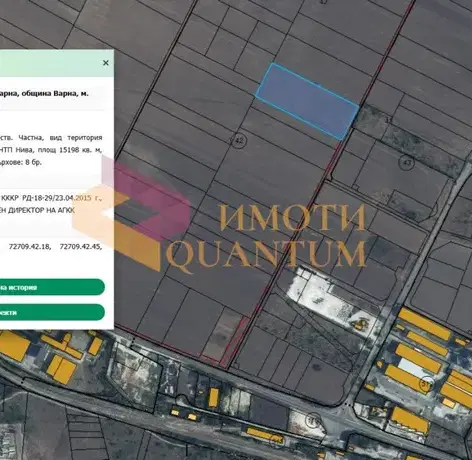Click the circled 42 map label
472x460 pixels.
pos(239,141)
